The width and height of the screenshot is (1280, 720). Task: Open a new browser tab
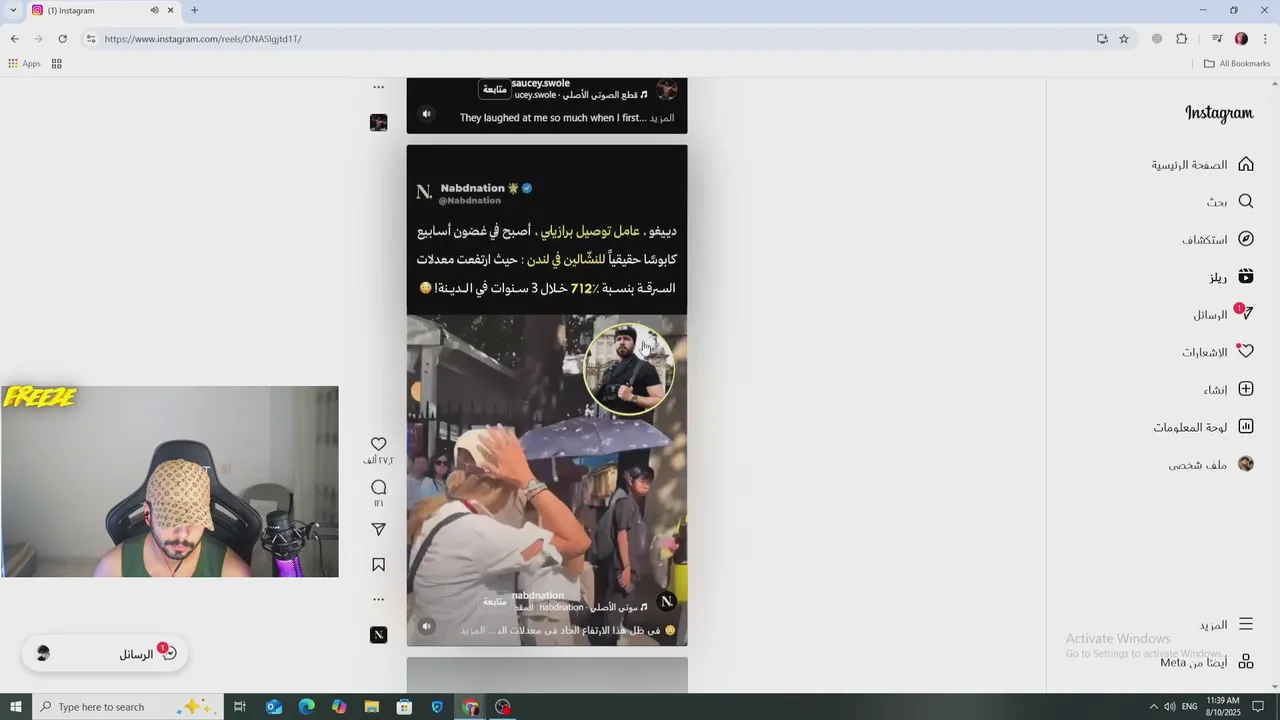[194, 10]
